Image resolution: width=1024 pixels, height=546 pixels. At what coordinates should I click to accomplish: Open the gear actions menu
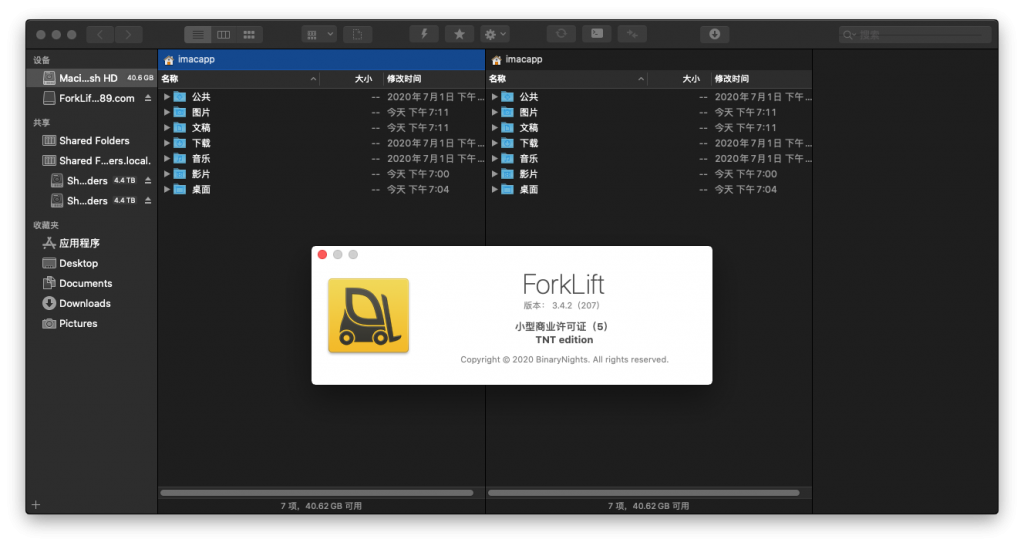click(495, 35)
